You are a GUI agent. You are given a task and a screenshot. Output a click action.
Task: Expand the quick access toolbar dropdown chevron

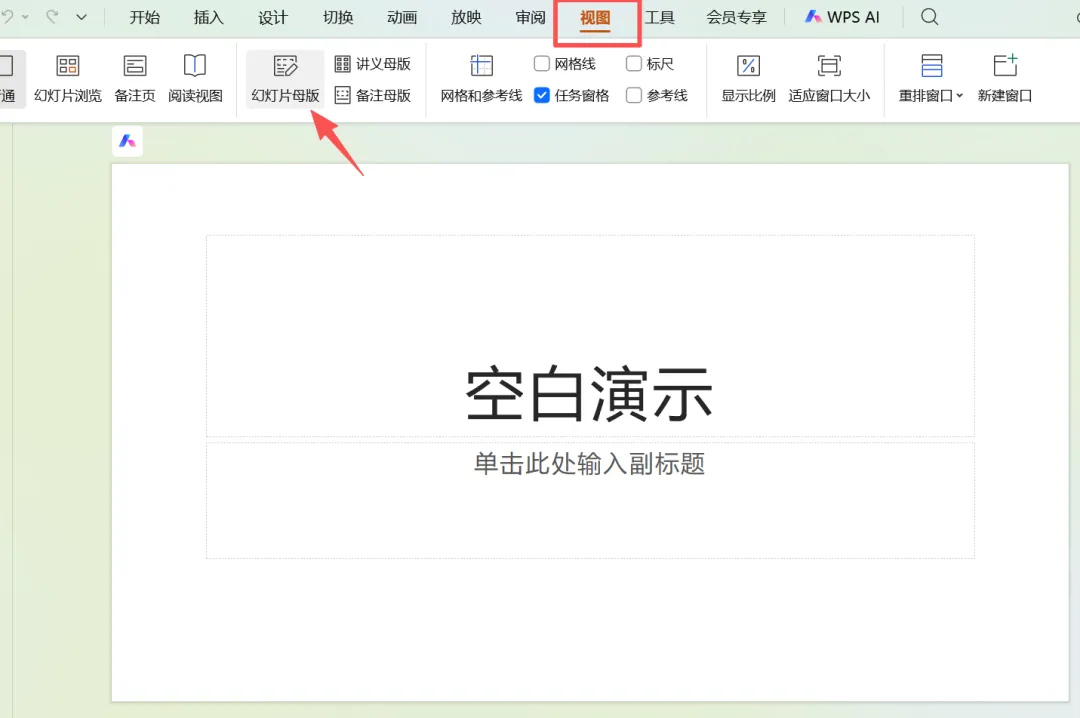[81, 17]
